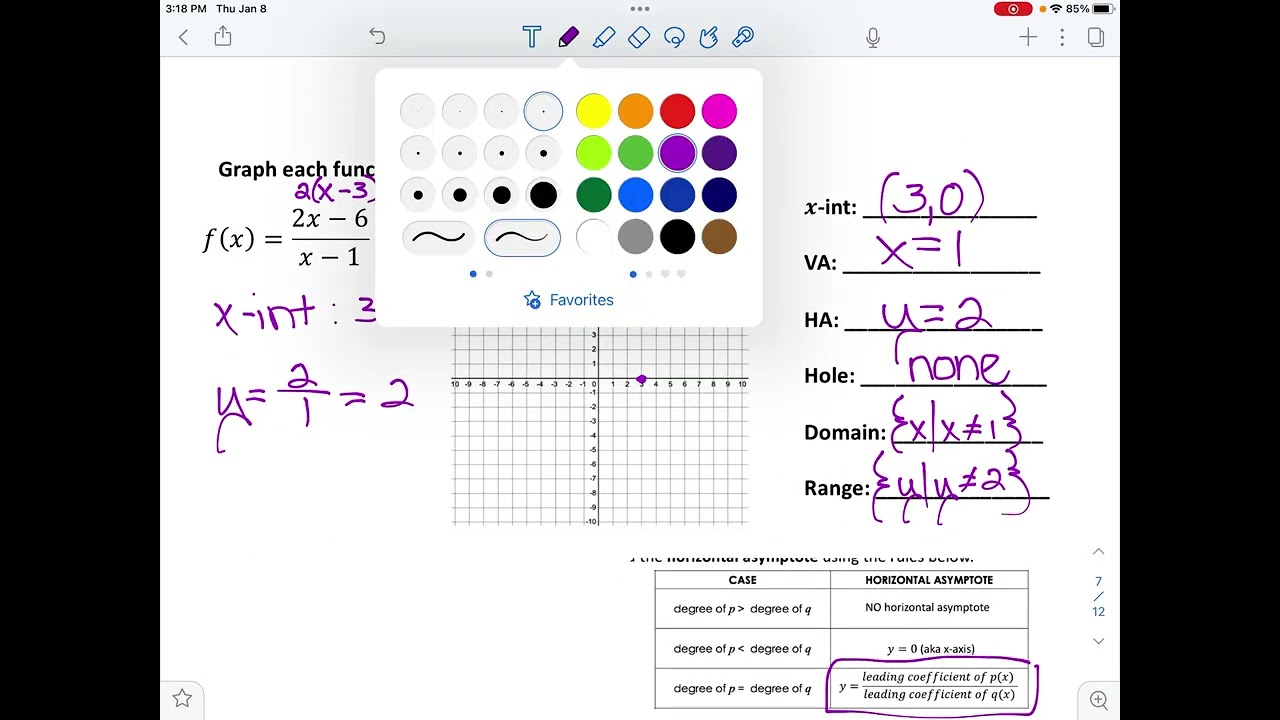
Task: Choose the bright blue color swatch
Action: click(635, 195)
